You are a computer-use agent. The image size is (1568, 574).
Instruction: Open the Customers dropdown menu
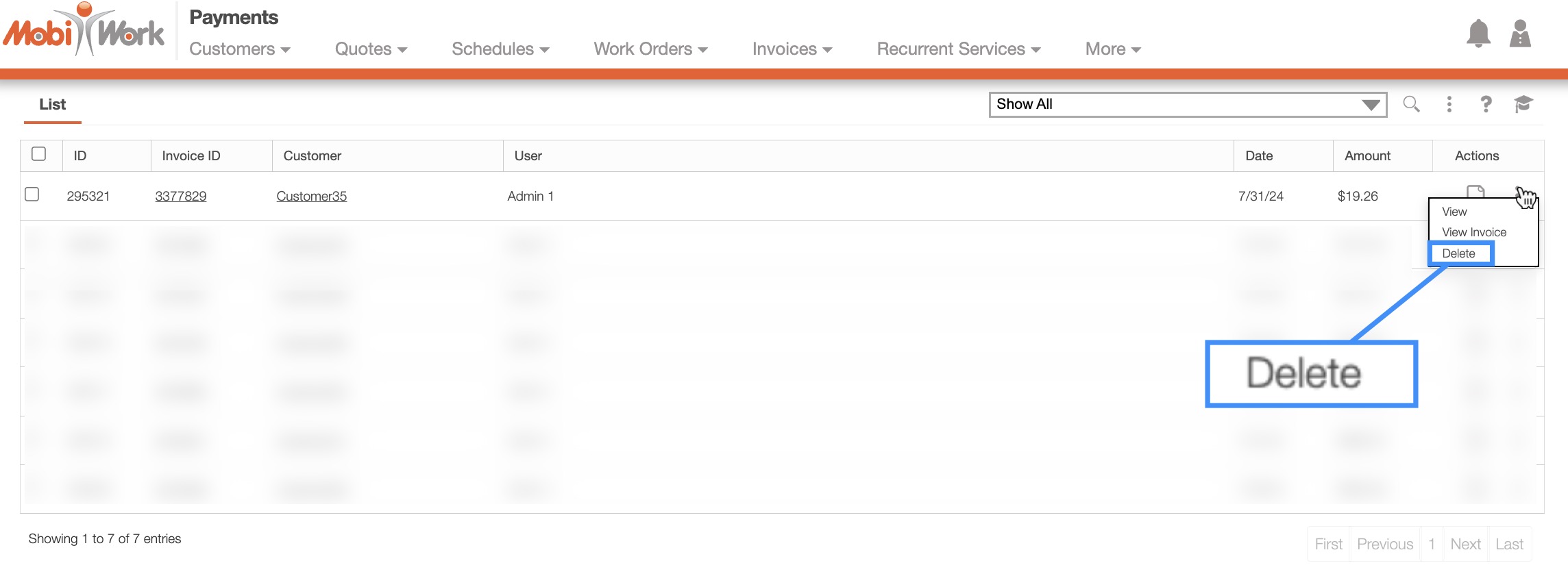(x=240, y=49)
